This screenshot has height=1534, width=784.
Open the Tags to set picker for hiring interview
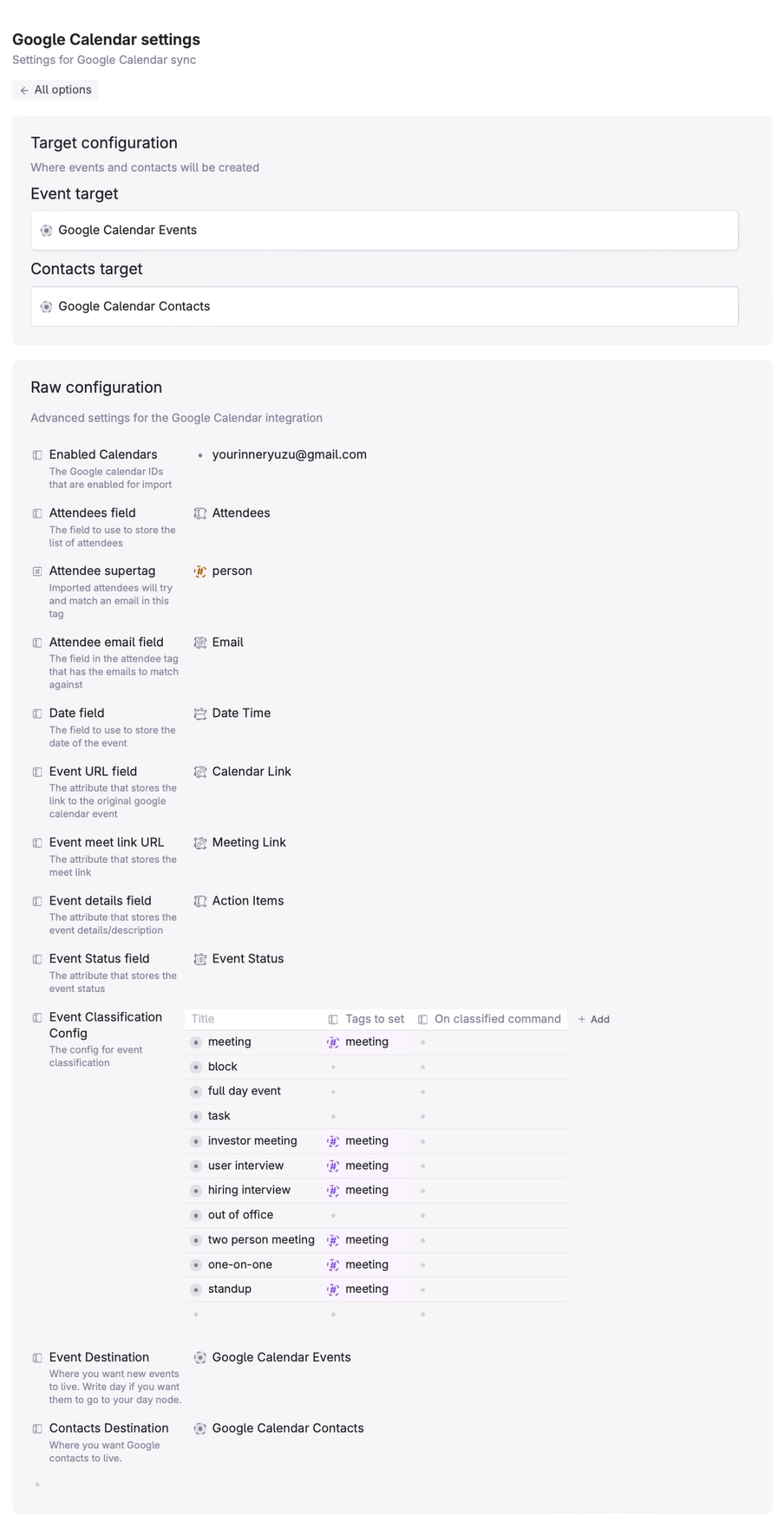tap(367, 1190)
